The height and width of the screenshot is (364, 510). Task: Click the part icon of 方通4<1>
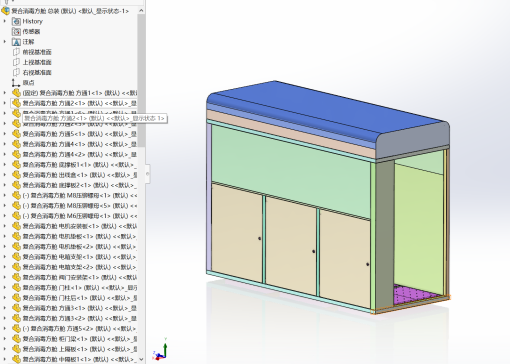pyautogui.click(x=16, y=144)
